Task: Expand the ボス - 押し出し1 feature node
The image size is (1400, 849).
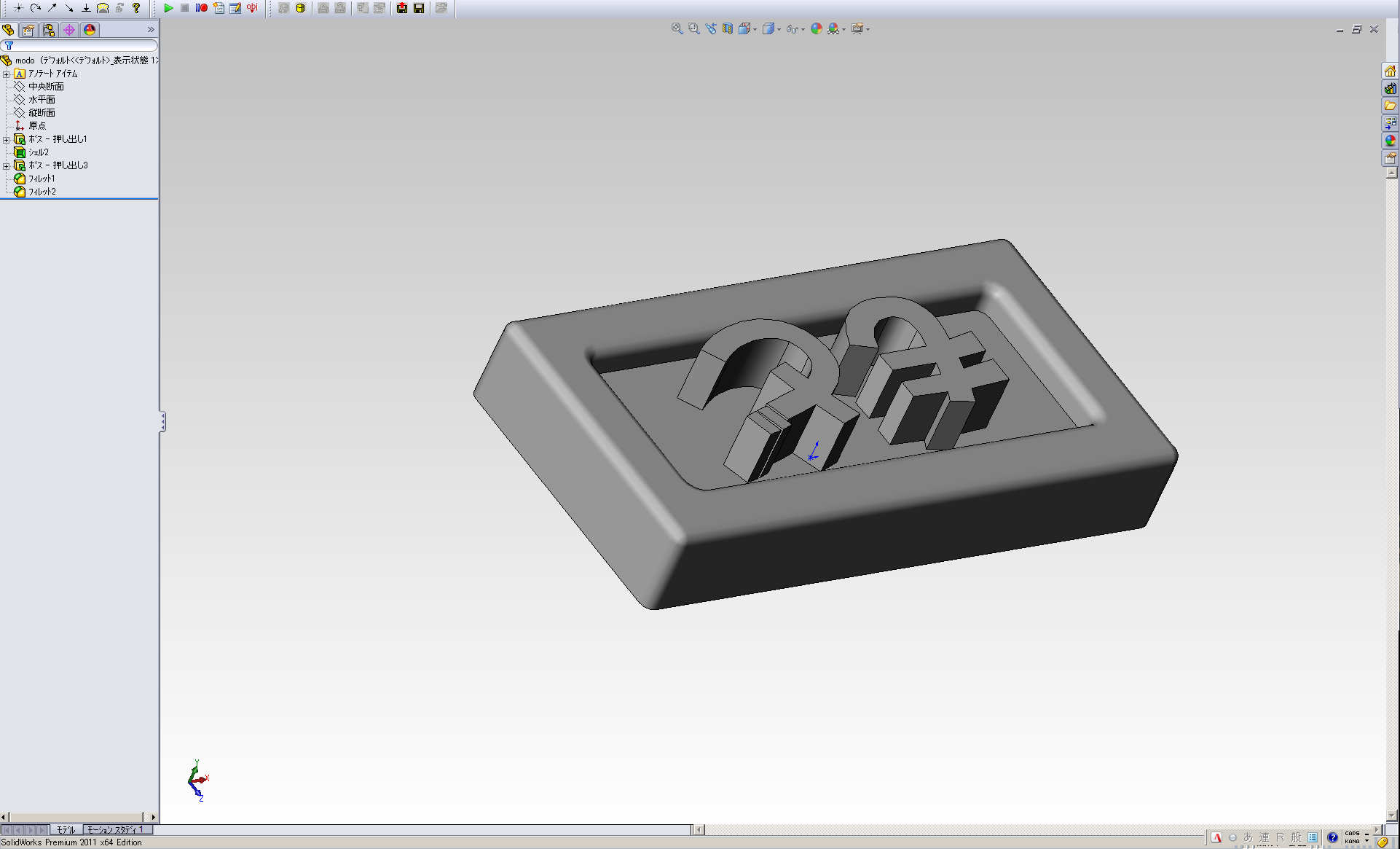Action: [6, 139]
